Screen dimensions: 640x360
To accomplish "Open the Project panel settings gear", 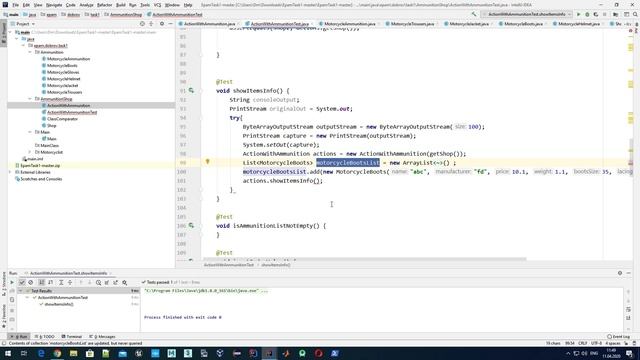I will tap(162, 24).
